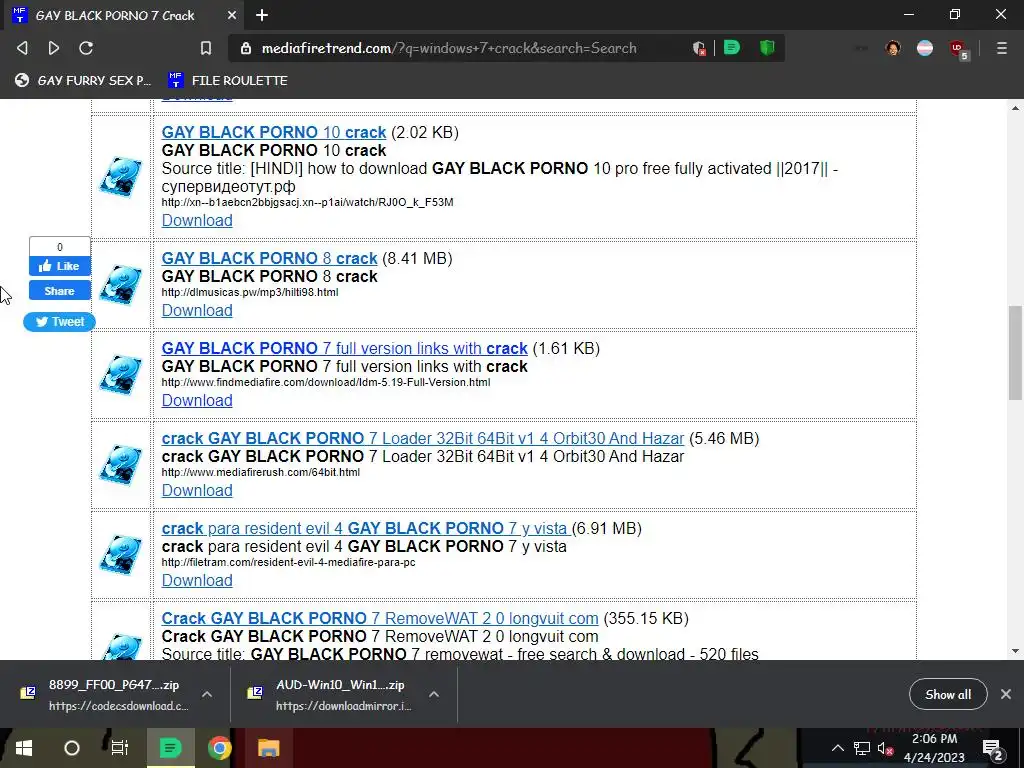Viewport: 1024px width, 768px height.
Task: Open the 'para resident evil 4' result title
Action: click(366, 528)
